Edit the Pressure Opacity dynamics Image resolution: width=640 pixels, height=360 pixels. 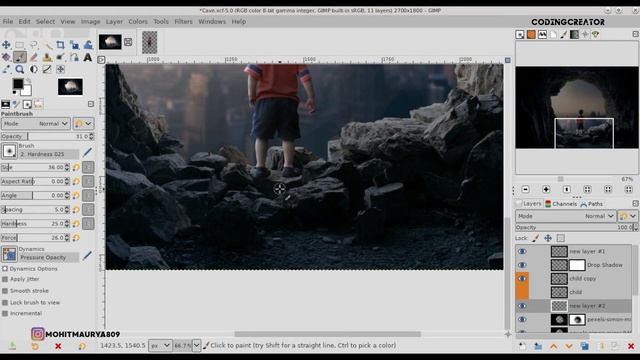(87, 256)
